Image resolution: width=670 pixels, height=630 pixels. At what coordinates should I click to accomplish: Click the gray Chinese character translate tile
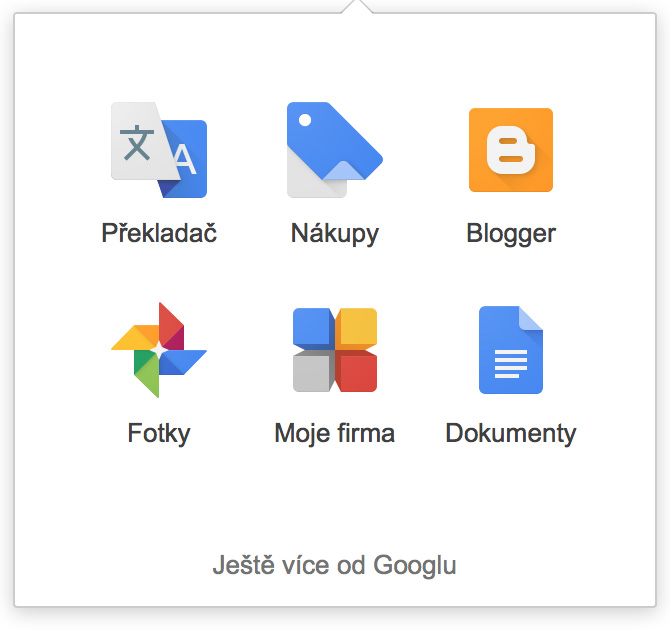tap(138, 142)
